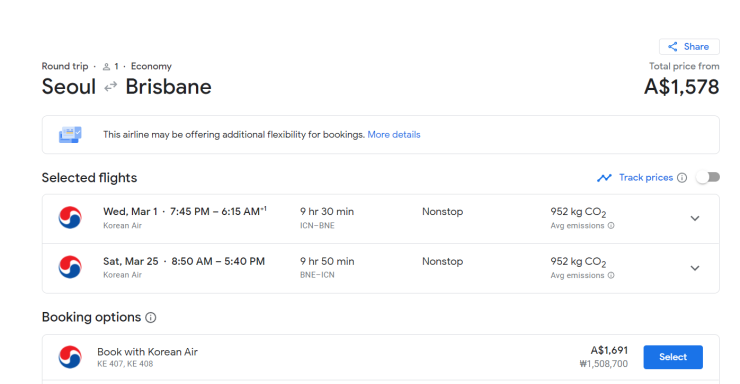Click Avg emissions info icon on BNE–ICN flight
The image size is (740, 384).
click(611, 275)
